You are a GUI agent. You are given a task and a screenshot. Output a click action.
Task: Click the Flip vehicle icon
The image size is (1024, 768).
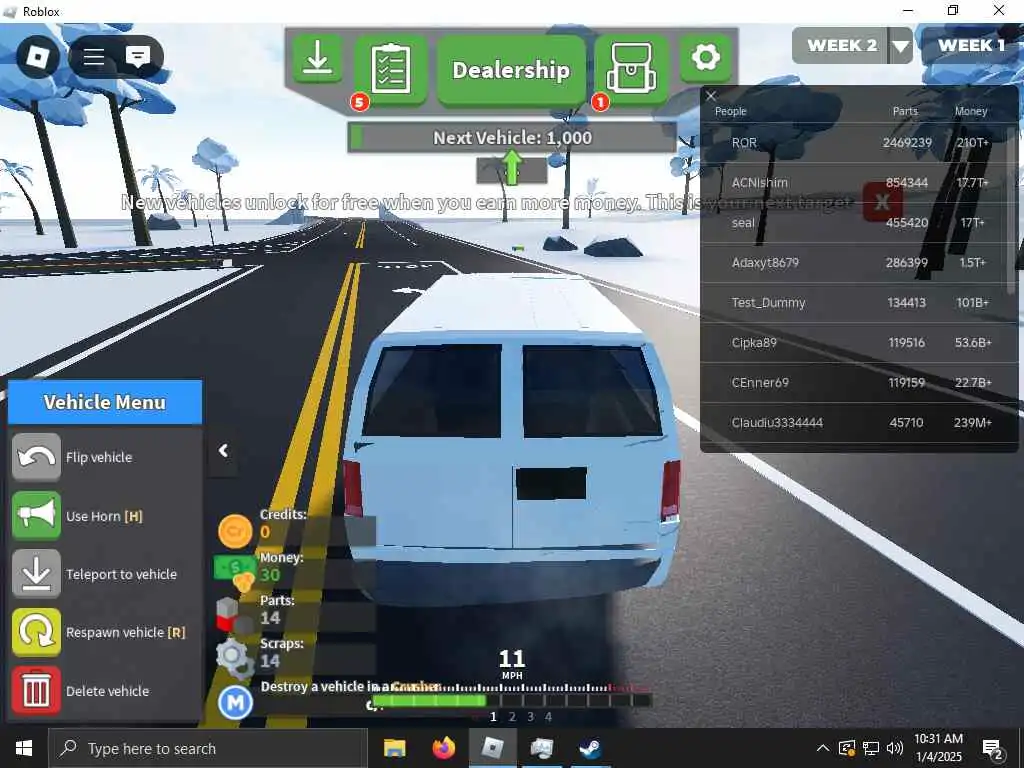(x=37, y=457)
